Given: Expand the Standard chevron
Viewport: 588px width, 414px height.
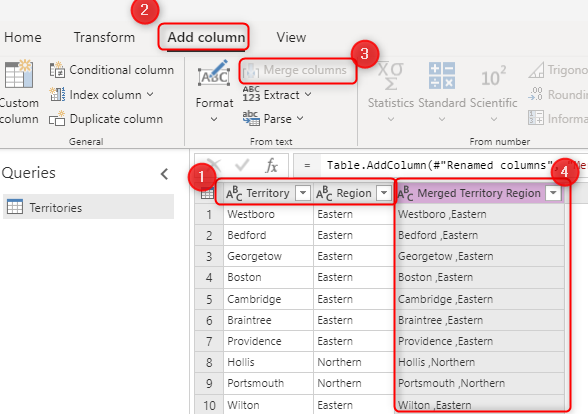Looking at the screenshot, I should click(442, 119).
